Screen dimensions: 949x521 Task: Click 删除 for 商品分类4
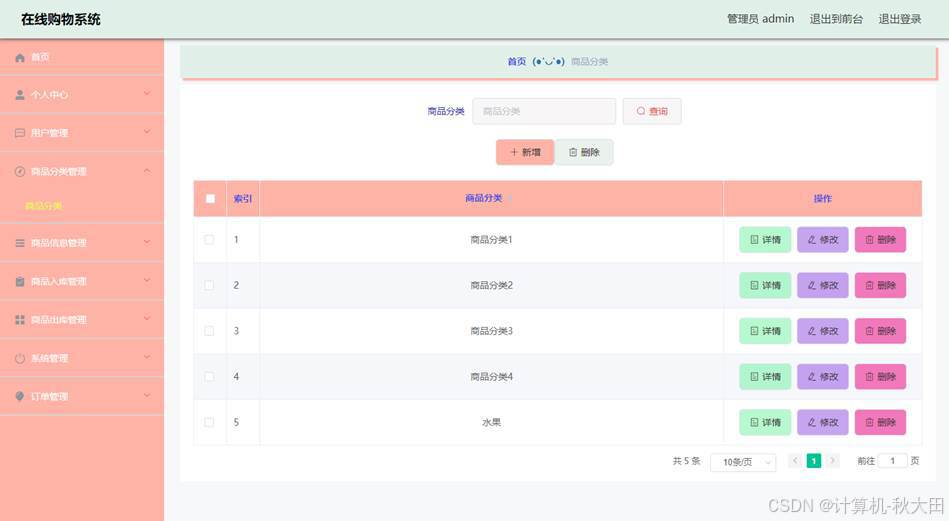(880, 377)
